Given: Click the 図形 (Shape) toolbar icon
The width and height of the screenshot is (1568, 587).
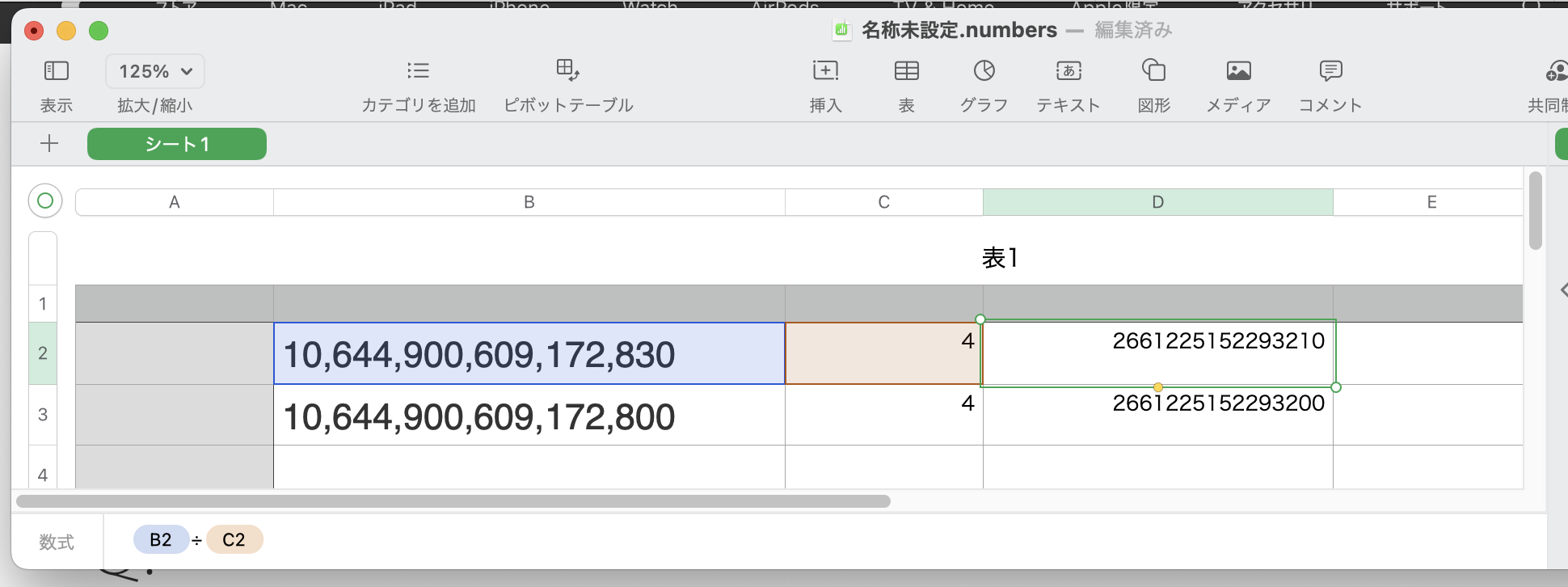Looking at the screenshot, I should (1153, 71).
